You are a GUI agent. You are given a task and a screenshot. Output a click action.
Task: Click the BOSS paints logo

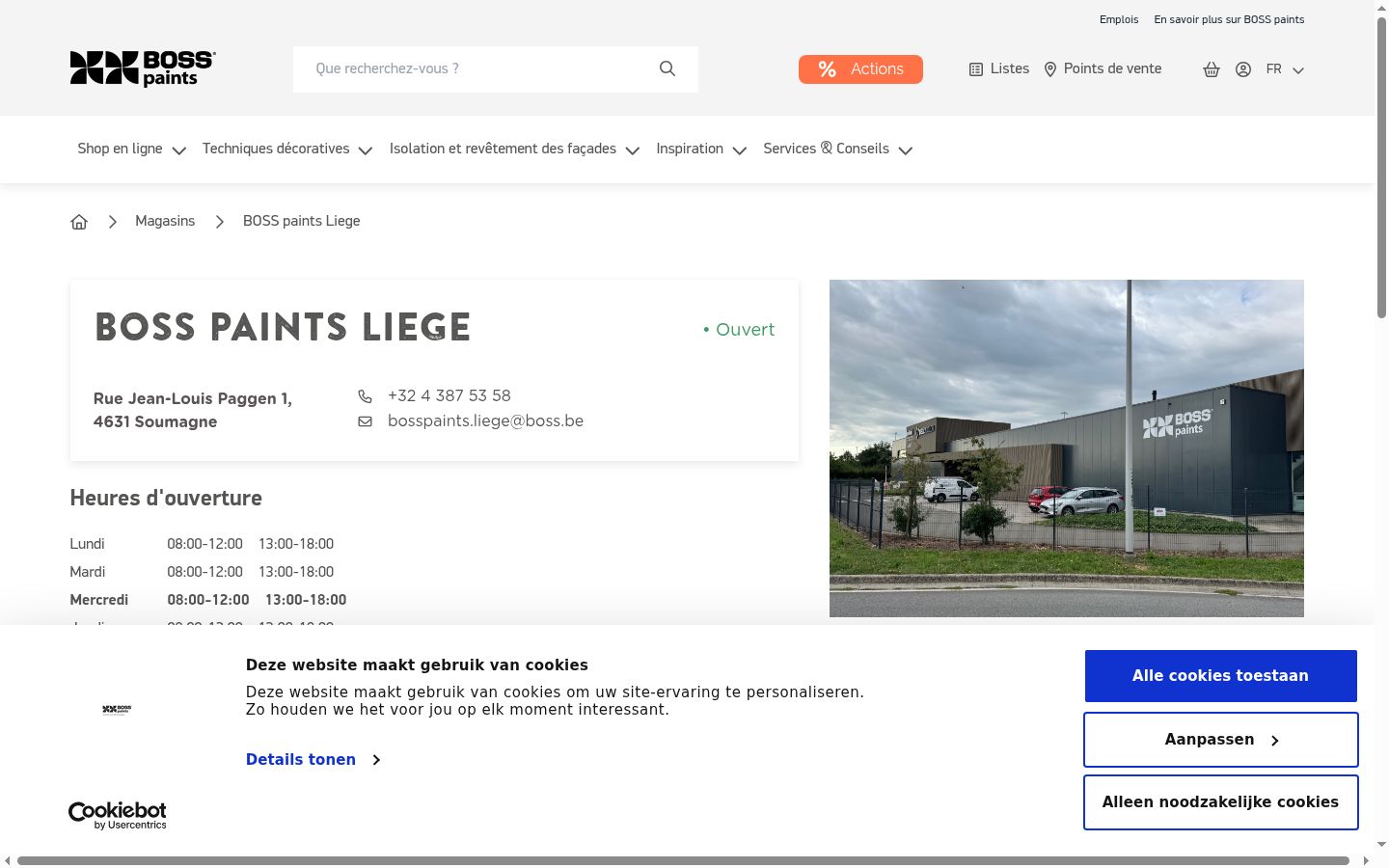click(x=143, y=68)
